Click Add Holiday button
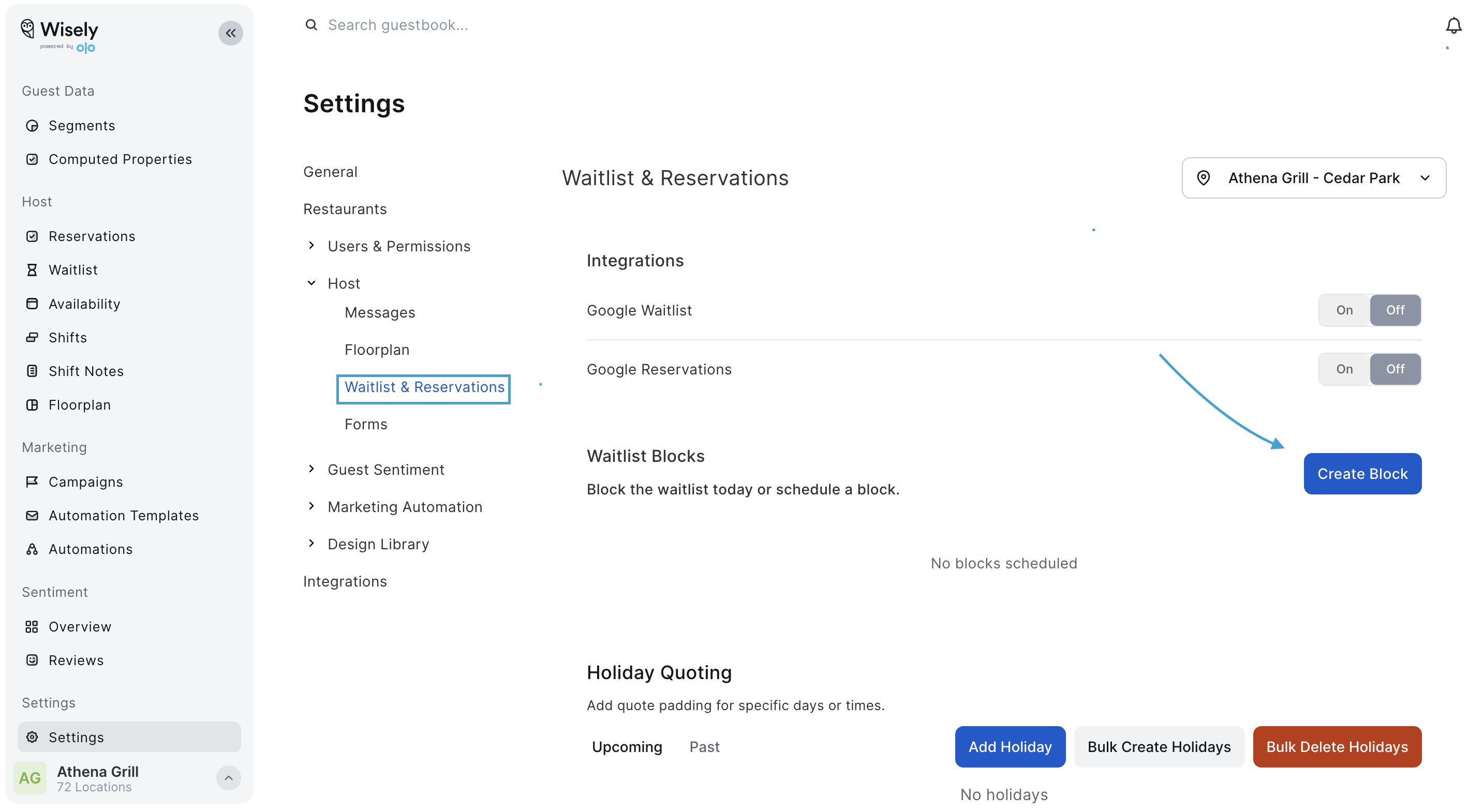The width and height of the screenshot is (1483, 812). (x=1010, y=746)
